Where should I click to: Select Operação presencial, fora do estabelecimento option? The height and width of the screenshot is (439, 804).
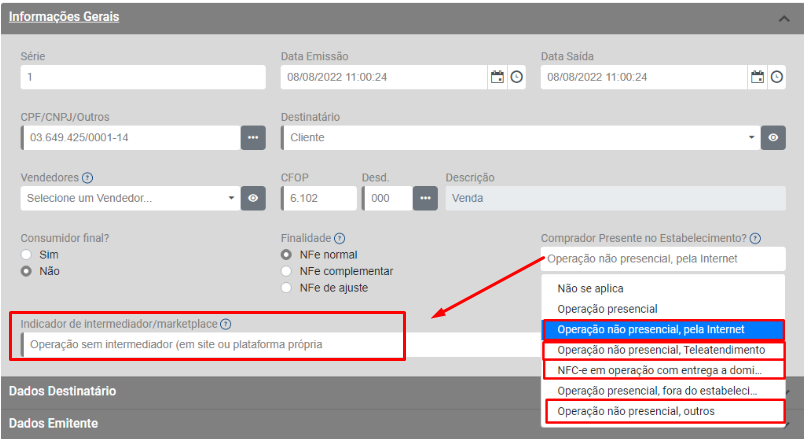click(663, 391)
